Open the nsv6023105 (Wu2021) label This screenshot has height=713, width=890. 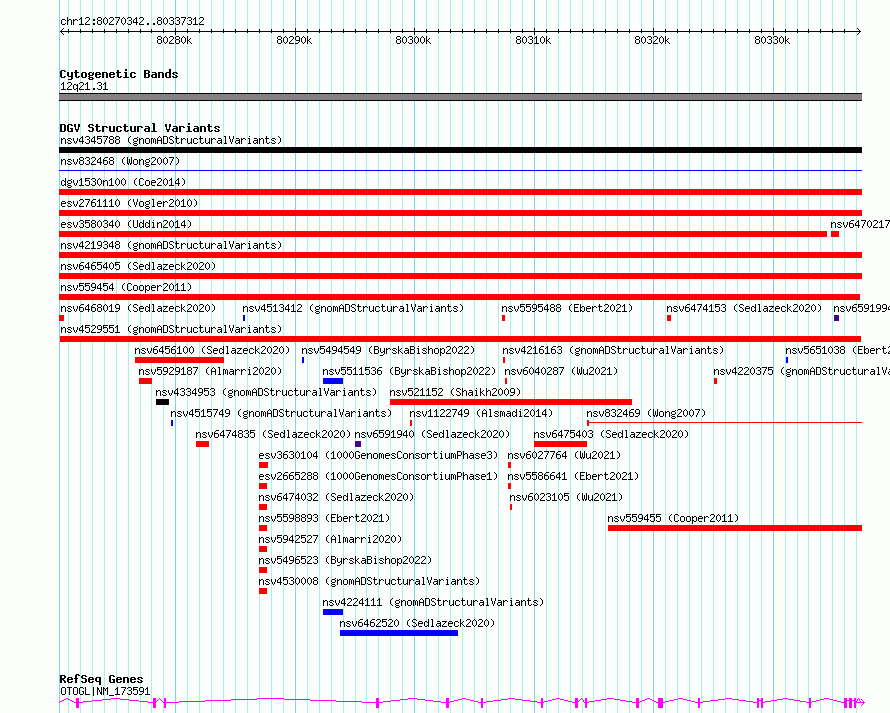click(x=566, y=497)
